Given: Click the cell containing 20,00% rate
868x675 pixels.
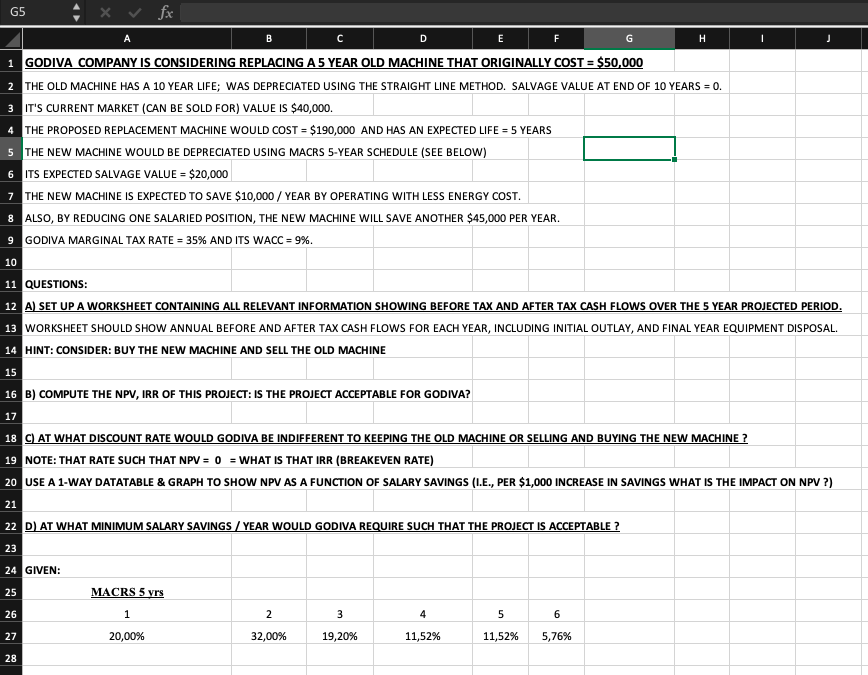Looking at the screenshot, I should click(x=126, y=635).
